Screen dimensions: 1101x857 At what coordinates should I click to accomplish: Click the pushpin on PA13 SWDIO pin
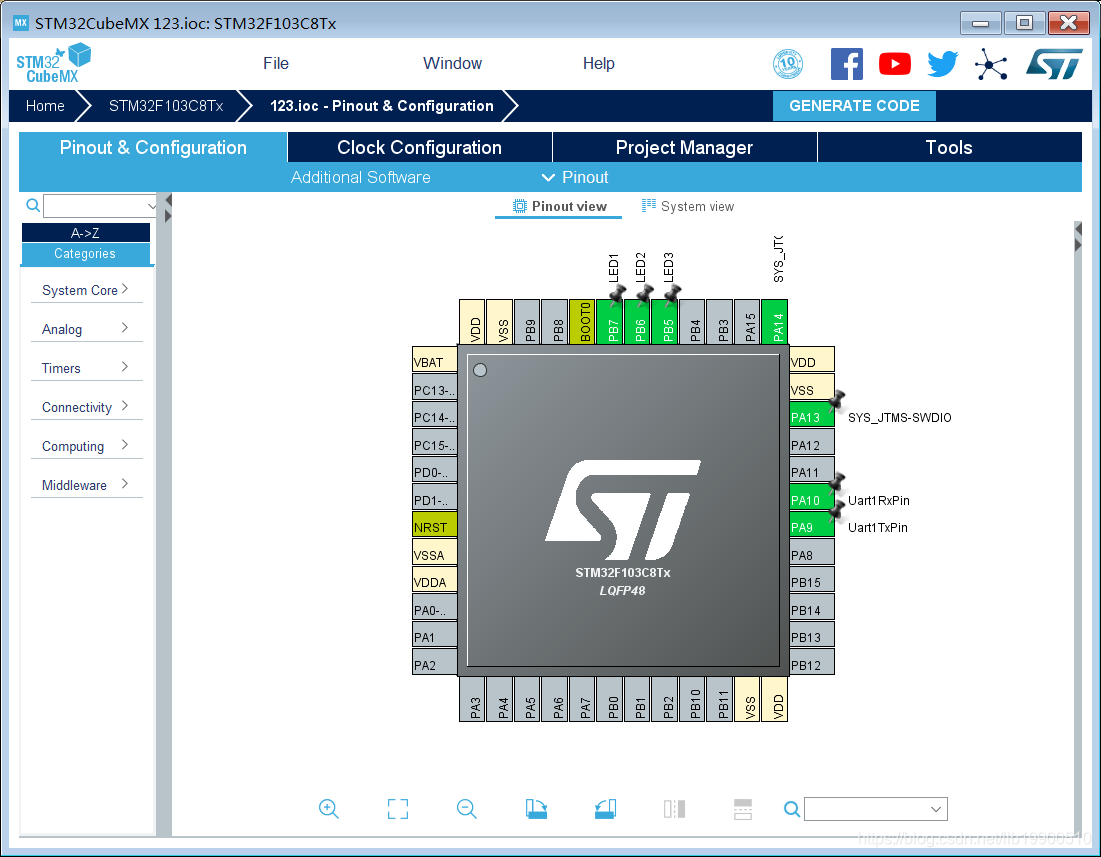point(836,401)
